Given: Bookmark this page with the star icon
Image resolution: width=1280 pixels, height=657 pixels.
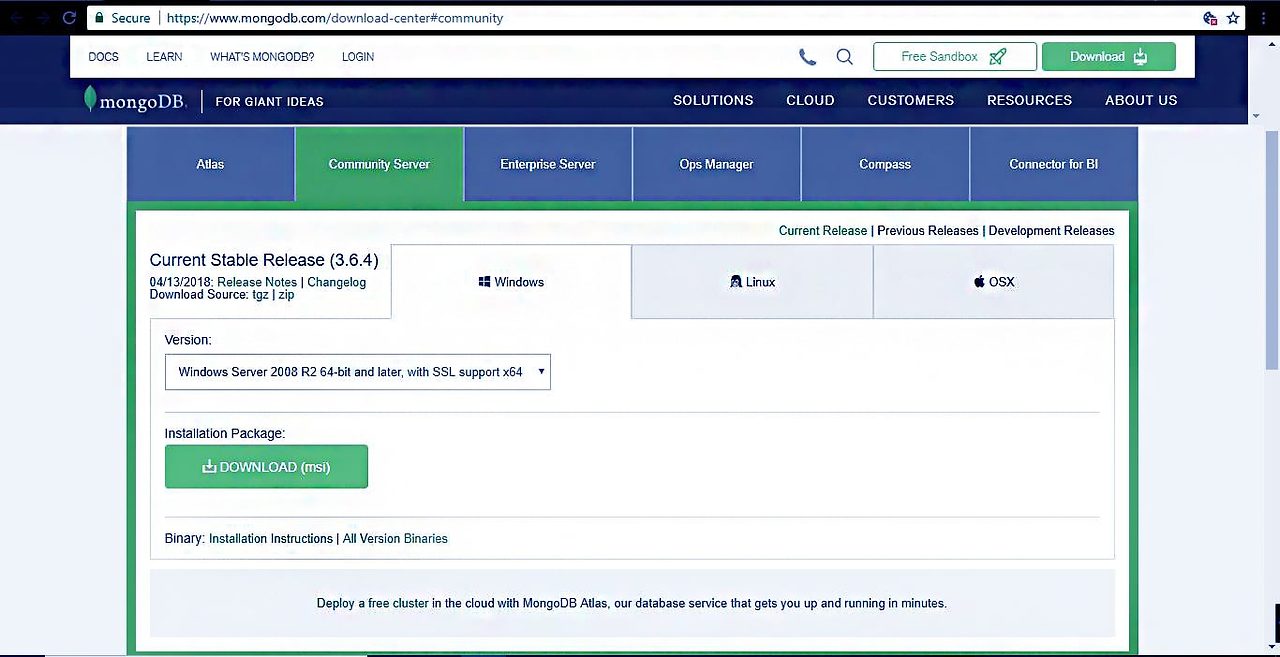Looking at the screenshot, I should click(1233, 18).
